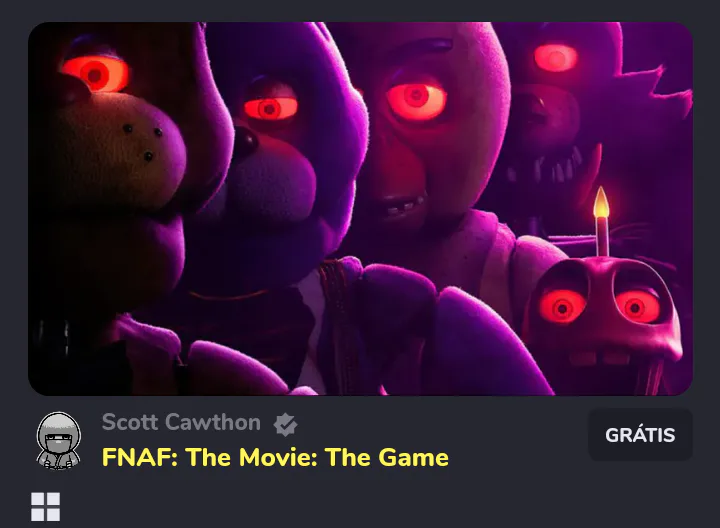Click Foxy's glowing eye at top right

coord(556,58)
